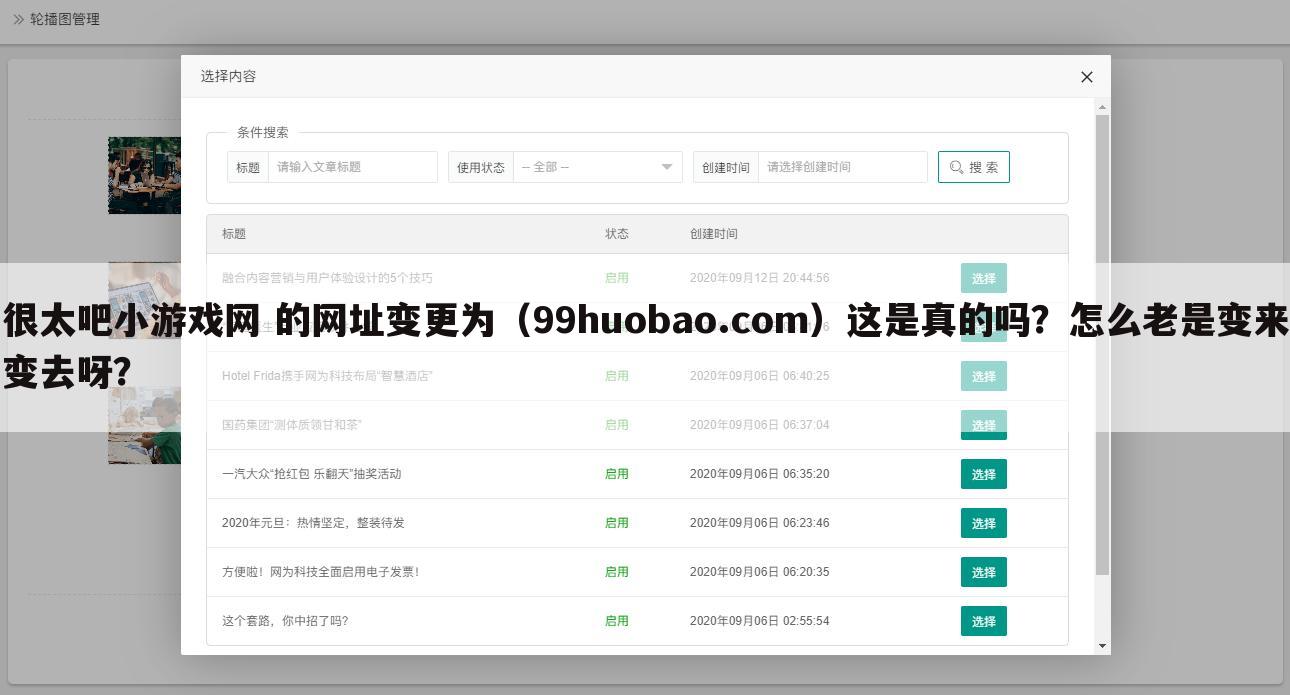
Task: Click the 请选择创建时间 date input field
Action: point(843,167)
